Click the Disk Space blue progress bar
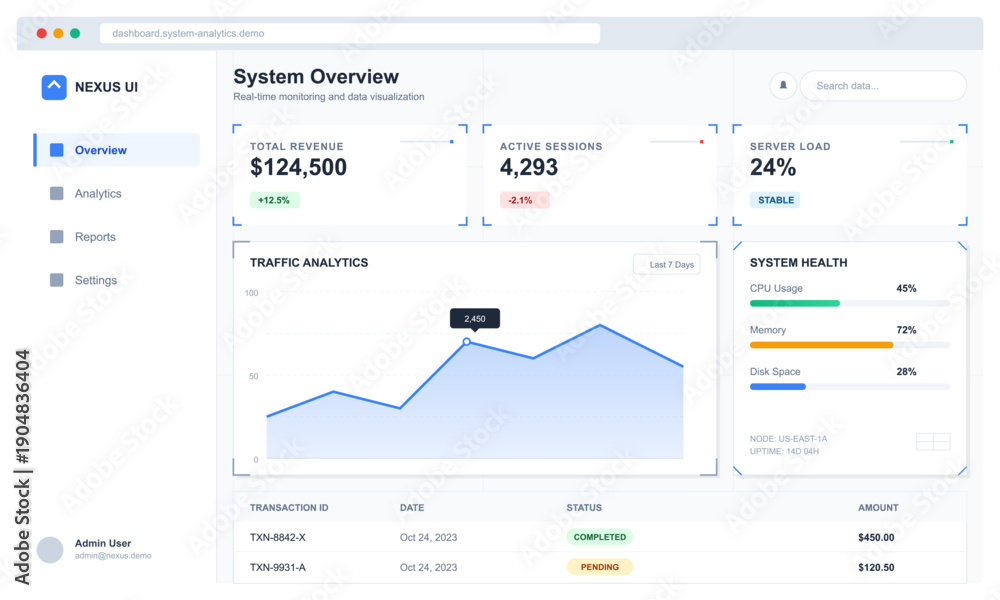 [x=778, y=386]
